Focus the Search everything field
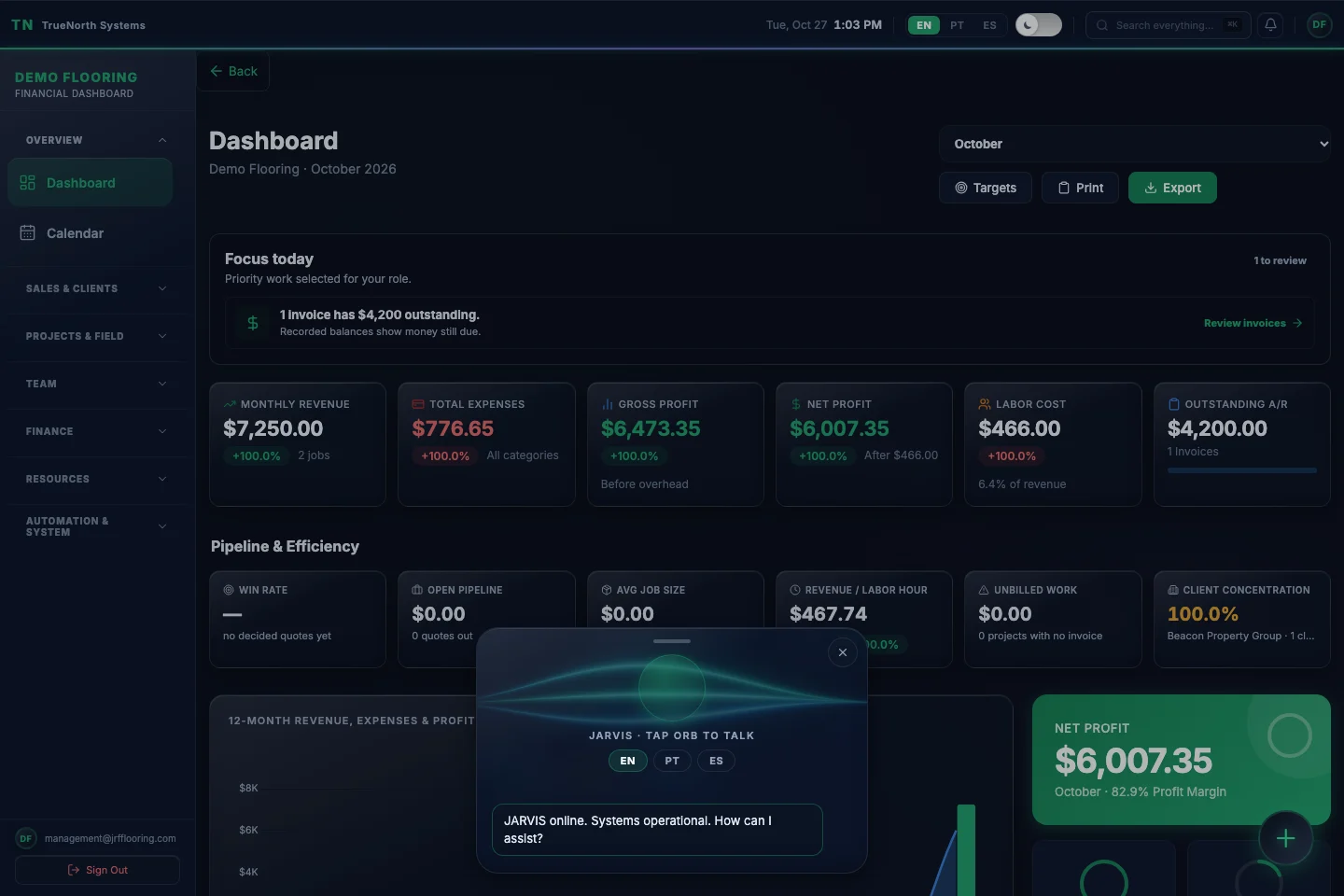 1167,25
